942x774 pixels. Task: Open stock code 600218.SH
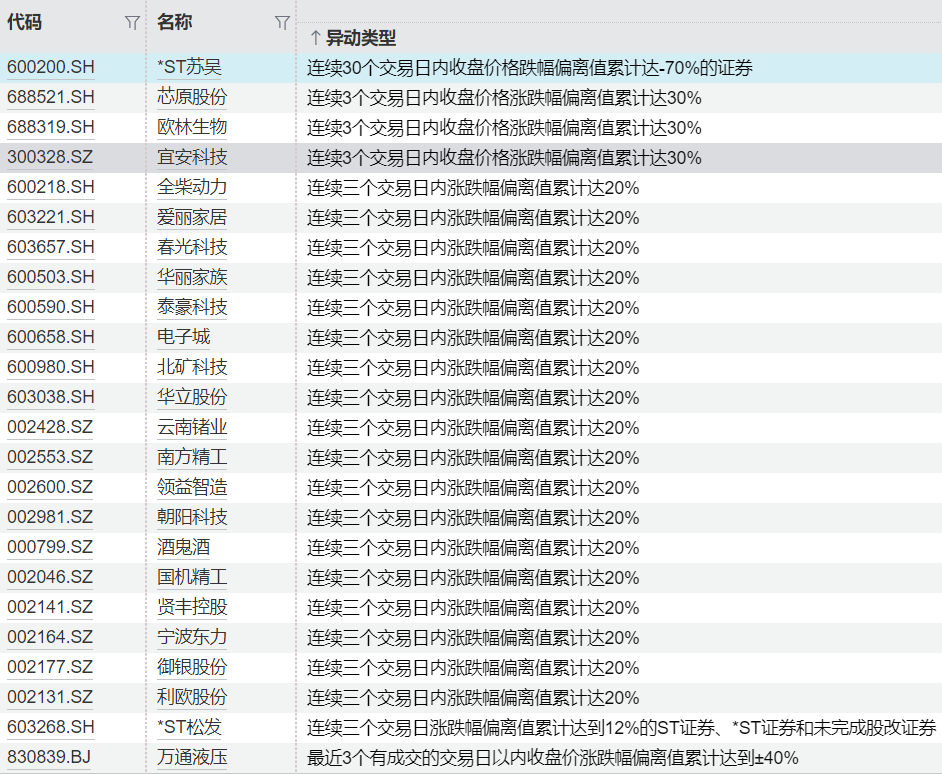pos(51,187)
